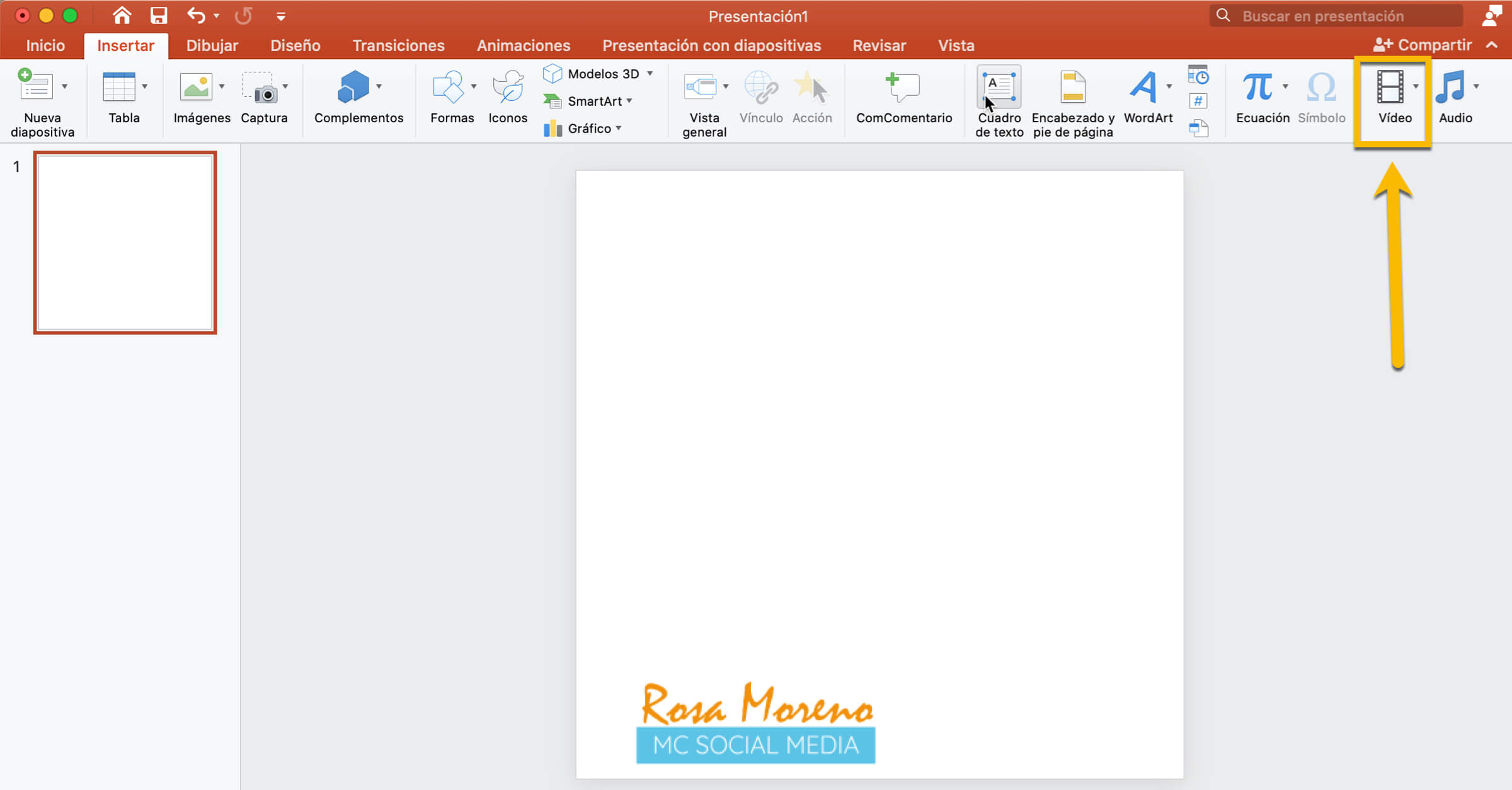Insert a WordArt text object
The width and height of the screenshot is (1512, 790).
[1143, 88]
